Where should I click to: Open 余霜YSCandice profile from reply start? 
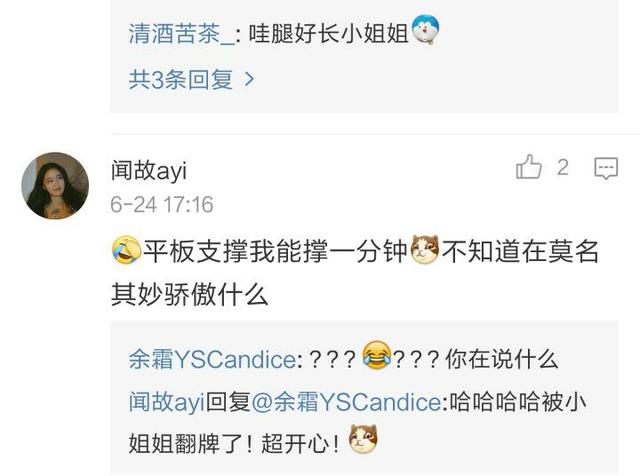point(213,360)
